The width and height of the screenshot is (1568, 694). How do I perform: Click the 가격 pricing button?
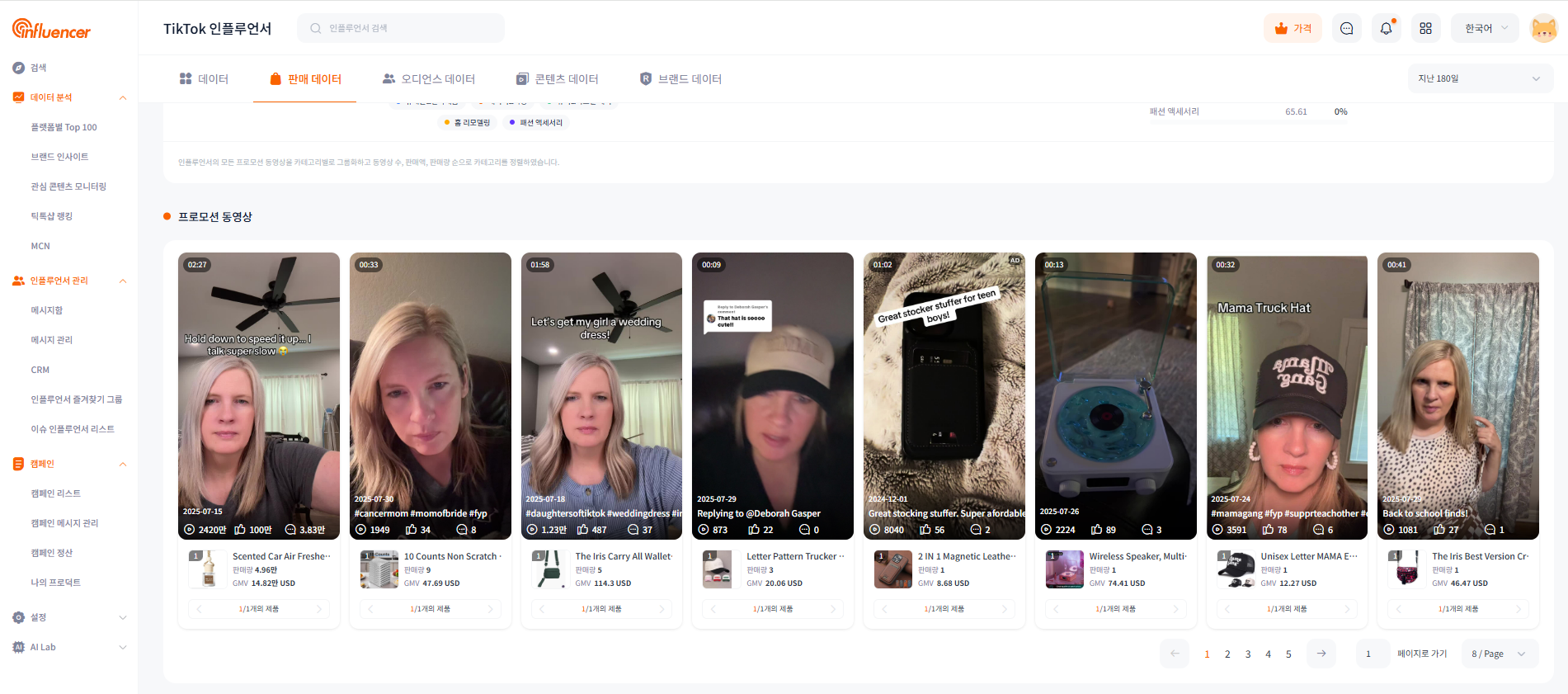[1293, 29]
